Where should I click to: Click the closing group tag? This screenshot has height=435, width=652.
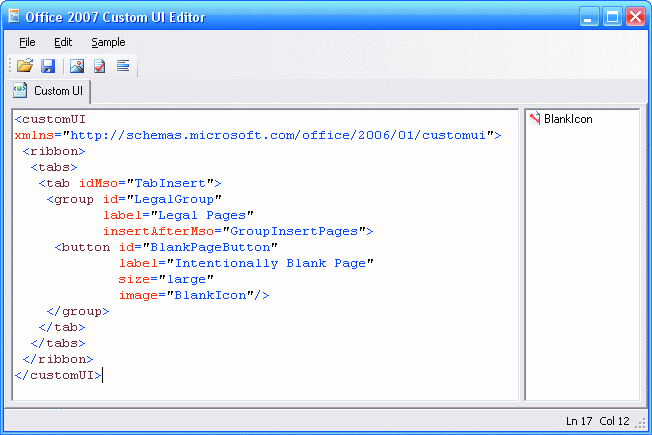(78, 311)
